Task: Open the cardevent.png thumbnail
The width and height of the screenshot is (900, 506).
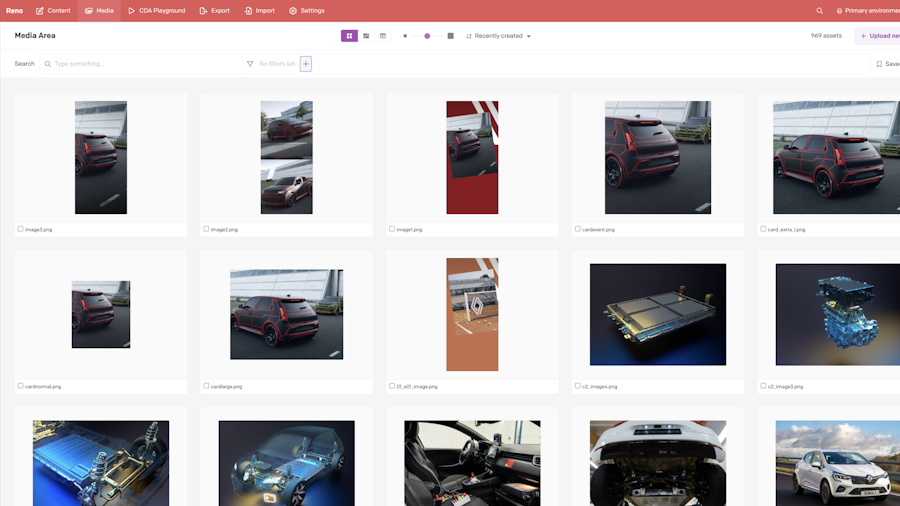Action: tap(657, 157)
